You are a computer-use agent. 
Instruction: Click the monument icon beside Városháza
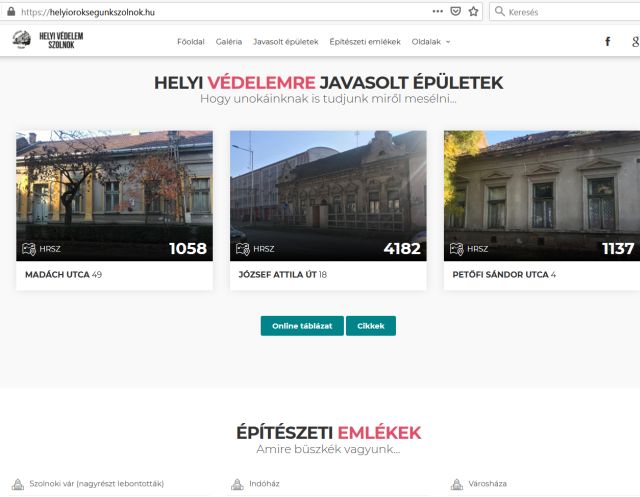click(459, 484)
